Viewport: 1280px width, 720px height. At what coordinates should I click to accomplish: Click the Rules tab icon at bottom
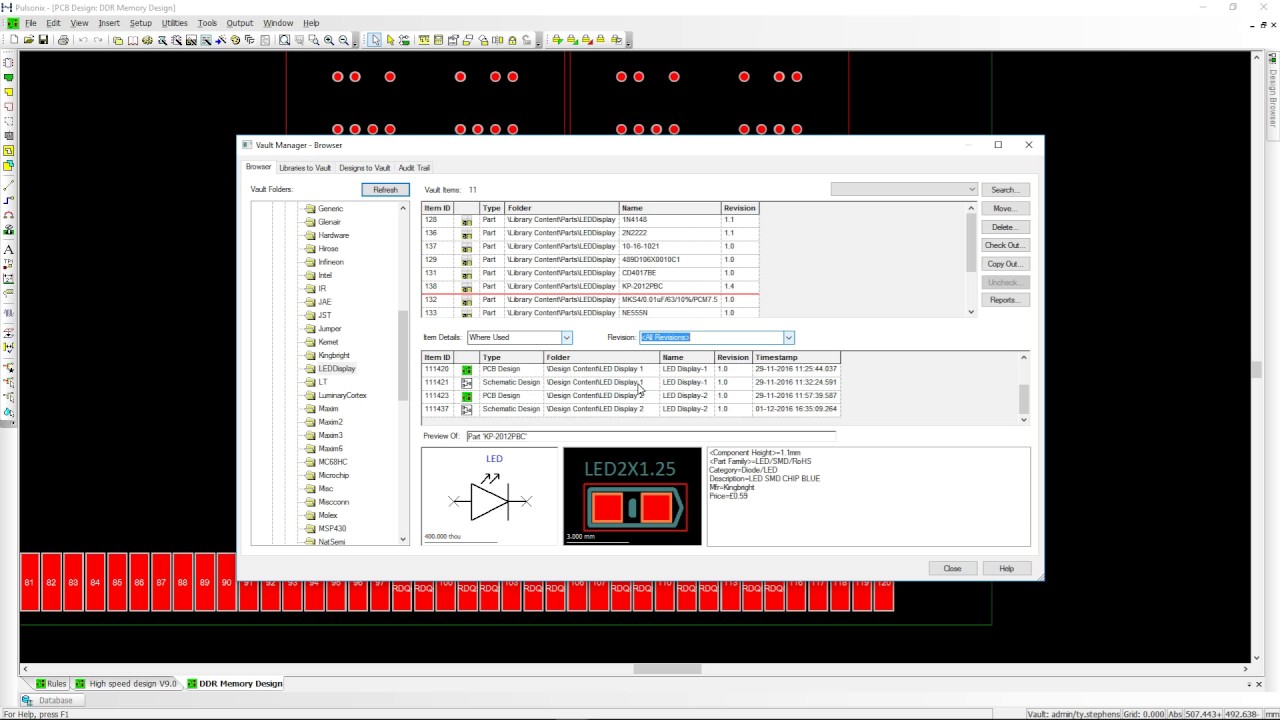pyautogui.click(x=41, y=684)
